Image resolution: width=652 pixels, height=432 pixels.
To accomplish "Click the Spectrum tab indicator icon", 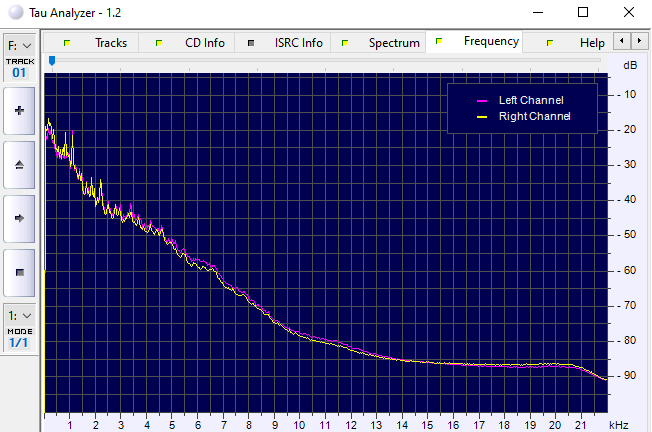I will point(345,43).
